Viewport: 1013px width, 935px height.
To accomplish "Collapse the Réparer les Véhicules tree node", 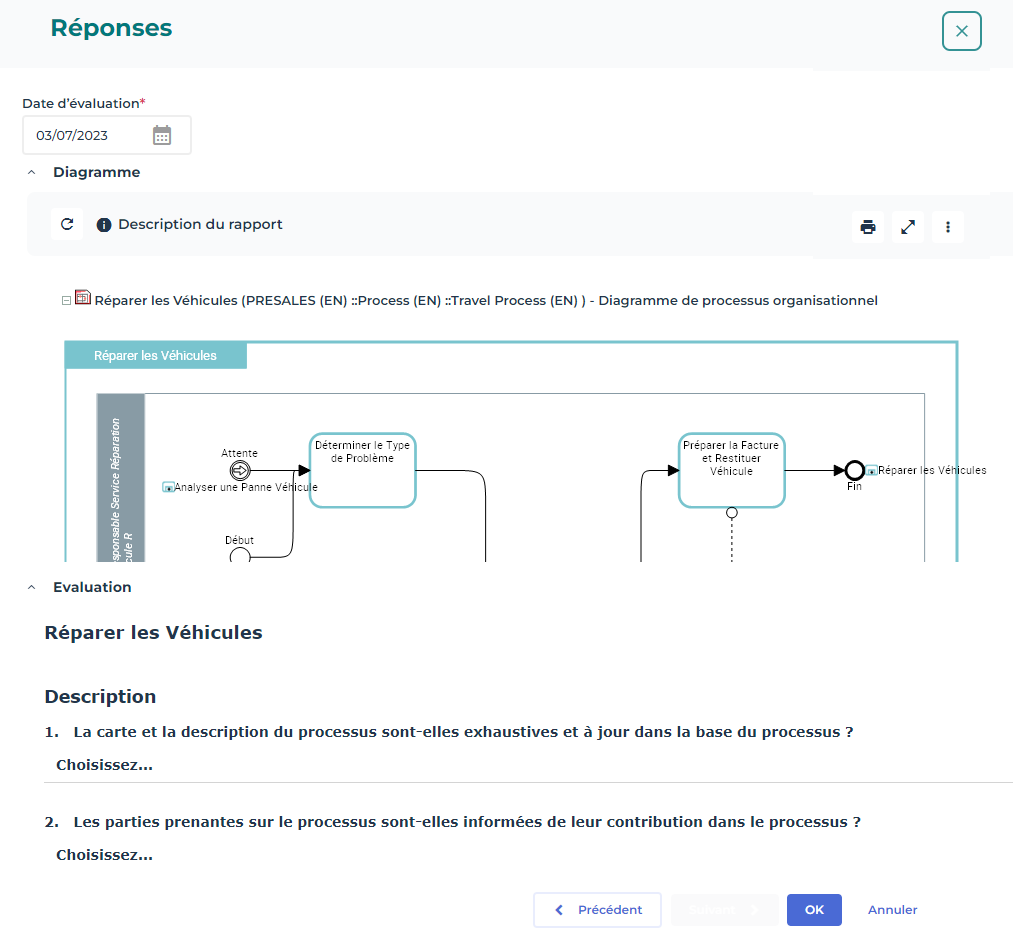I will 67,299.
